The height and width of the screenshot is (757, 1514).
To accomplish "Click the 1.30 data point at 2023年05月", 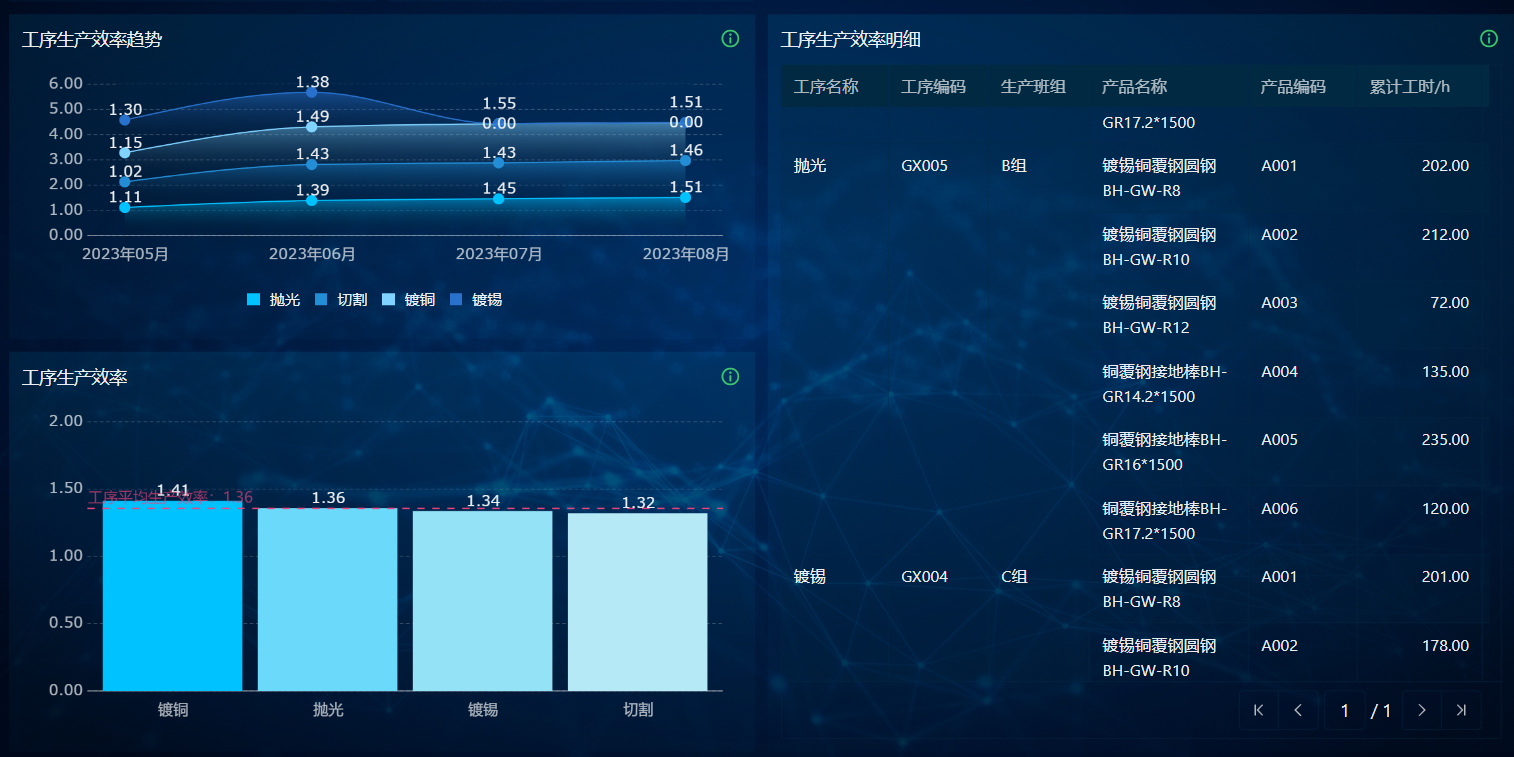I will pyautogui.click(x=124, y=120).
